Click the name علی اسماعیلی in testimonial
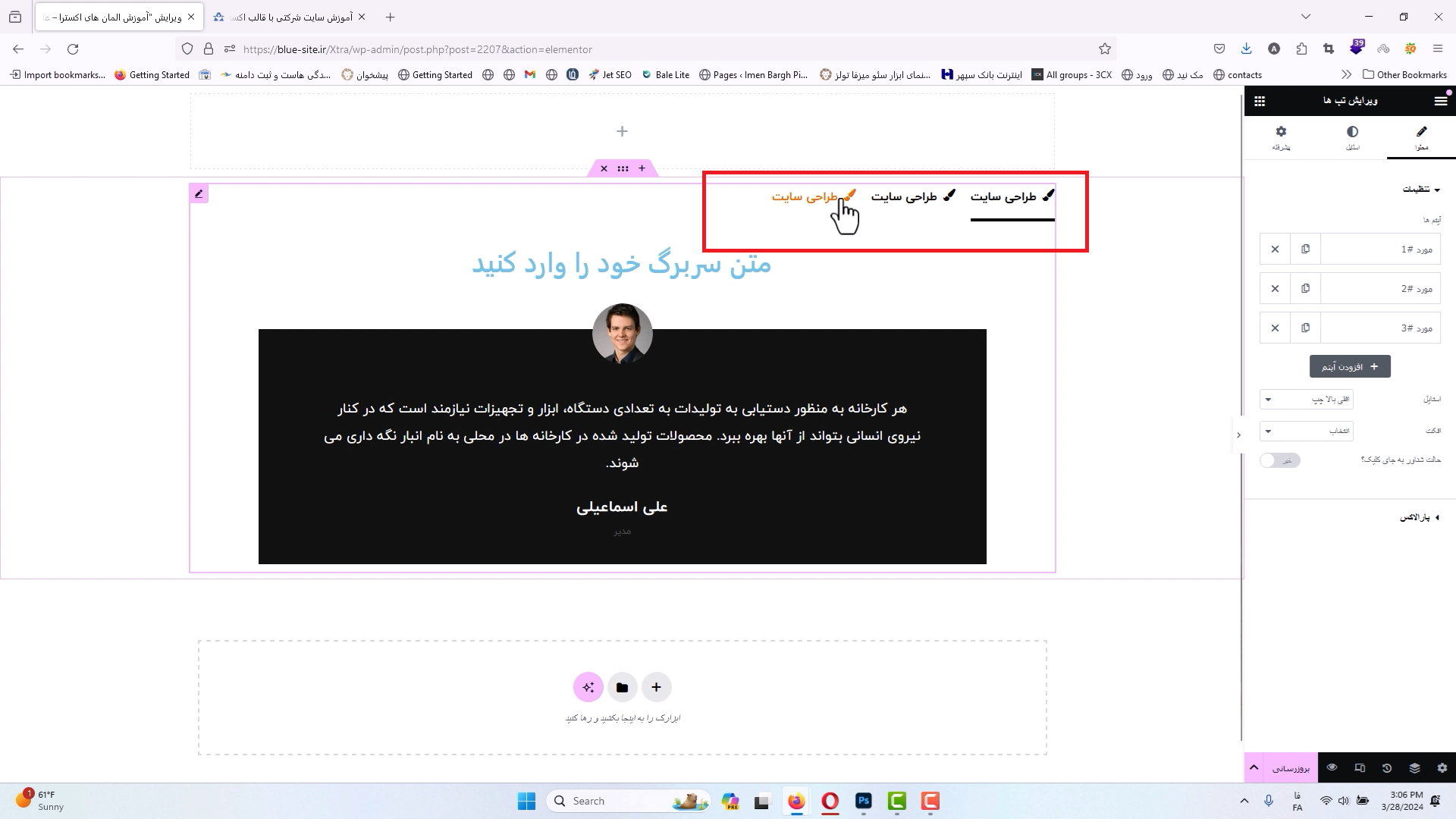The image size is (1456, 819). coord(622,507)
